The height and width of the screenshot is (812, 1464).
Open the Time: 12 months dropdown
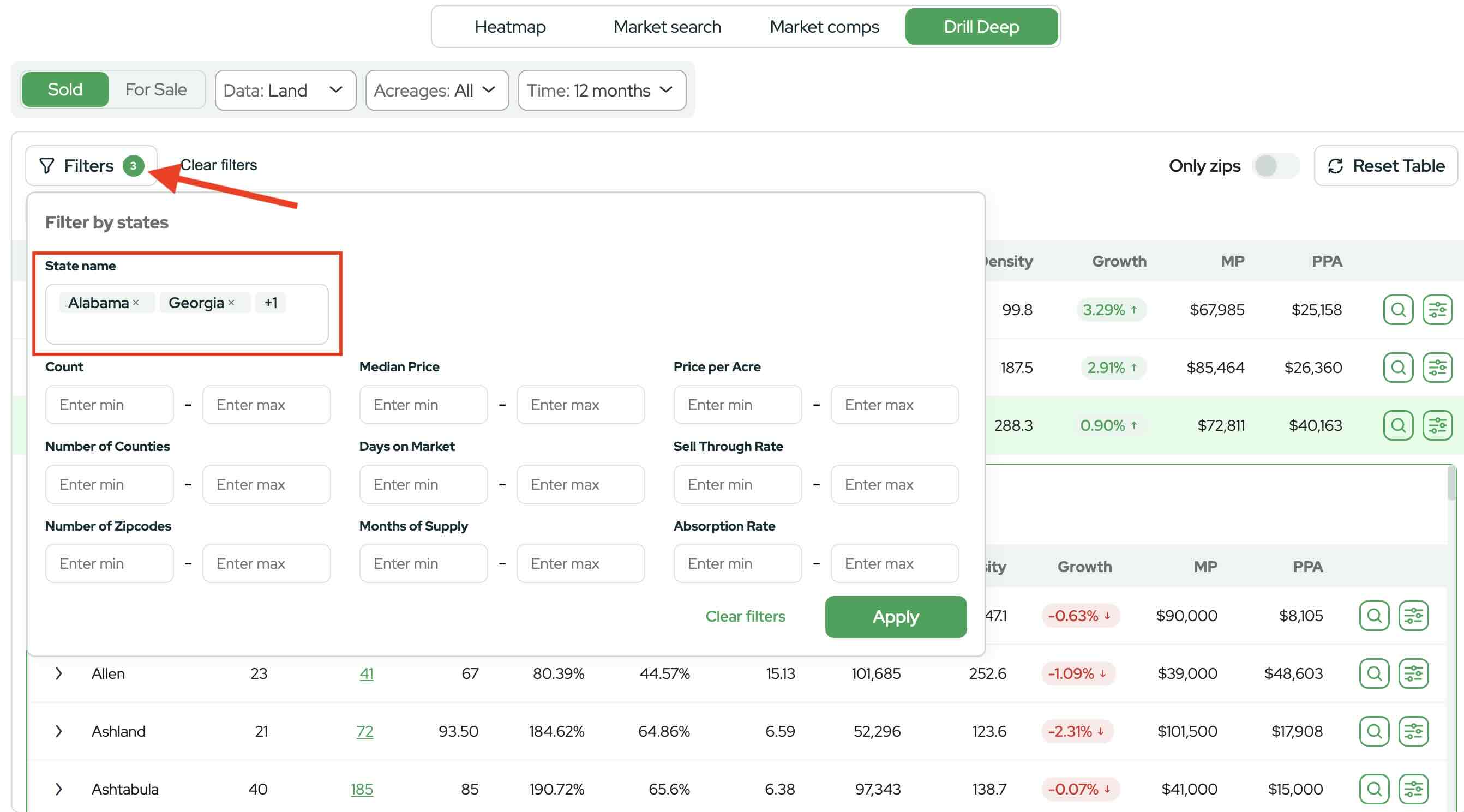coord(601,91)
